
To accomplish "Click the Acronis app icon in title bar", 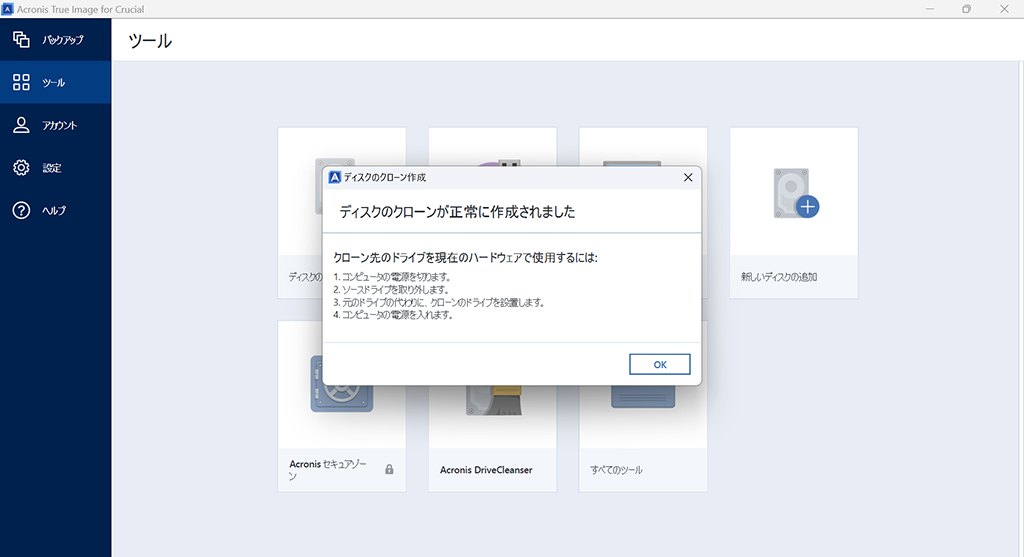I will [7, 9].
